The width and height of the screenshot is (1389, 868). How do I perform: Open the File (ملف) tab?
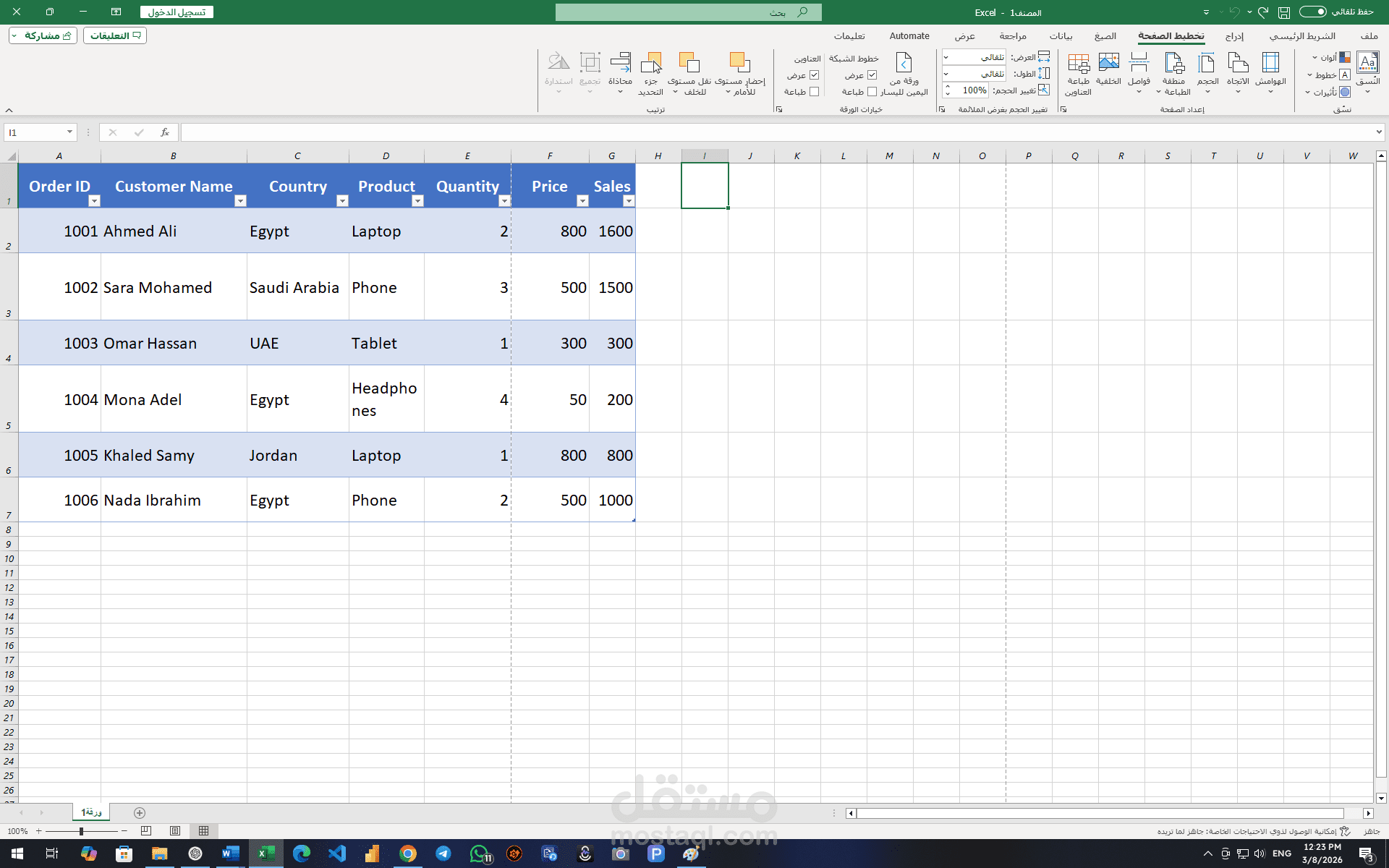[1369, 36]
